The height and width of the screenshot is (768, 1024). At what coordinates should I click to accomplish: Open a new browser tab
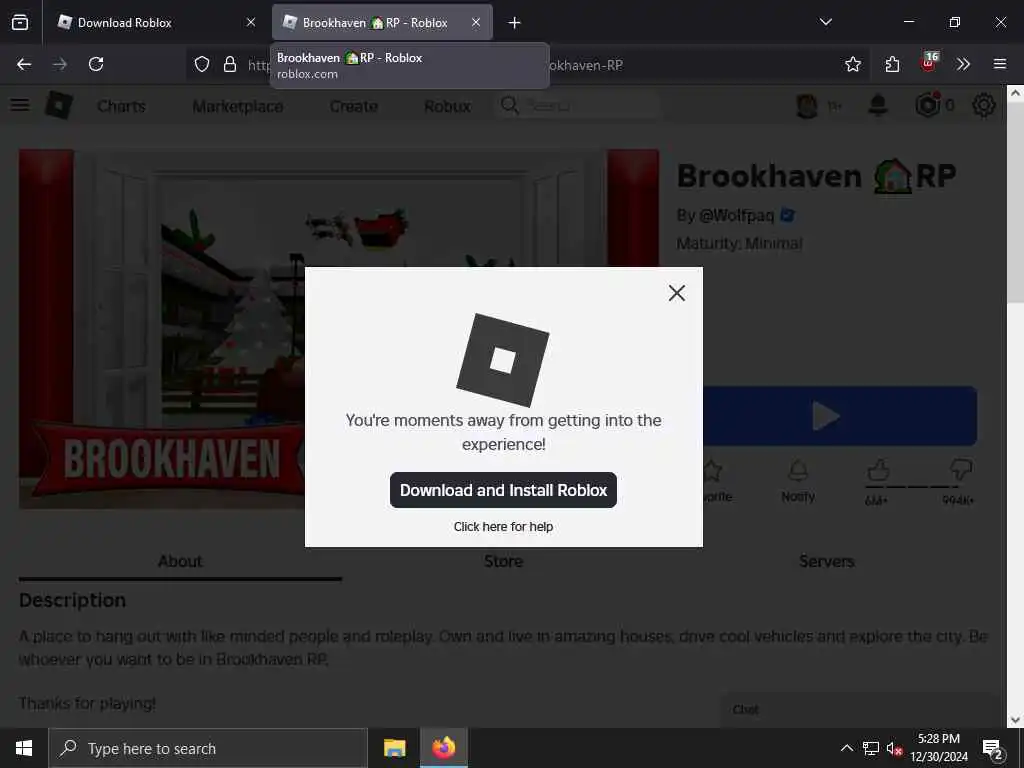pyautogui.click(x=515, y=23)
